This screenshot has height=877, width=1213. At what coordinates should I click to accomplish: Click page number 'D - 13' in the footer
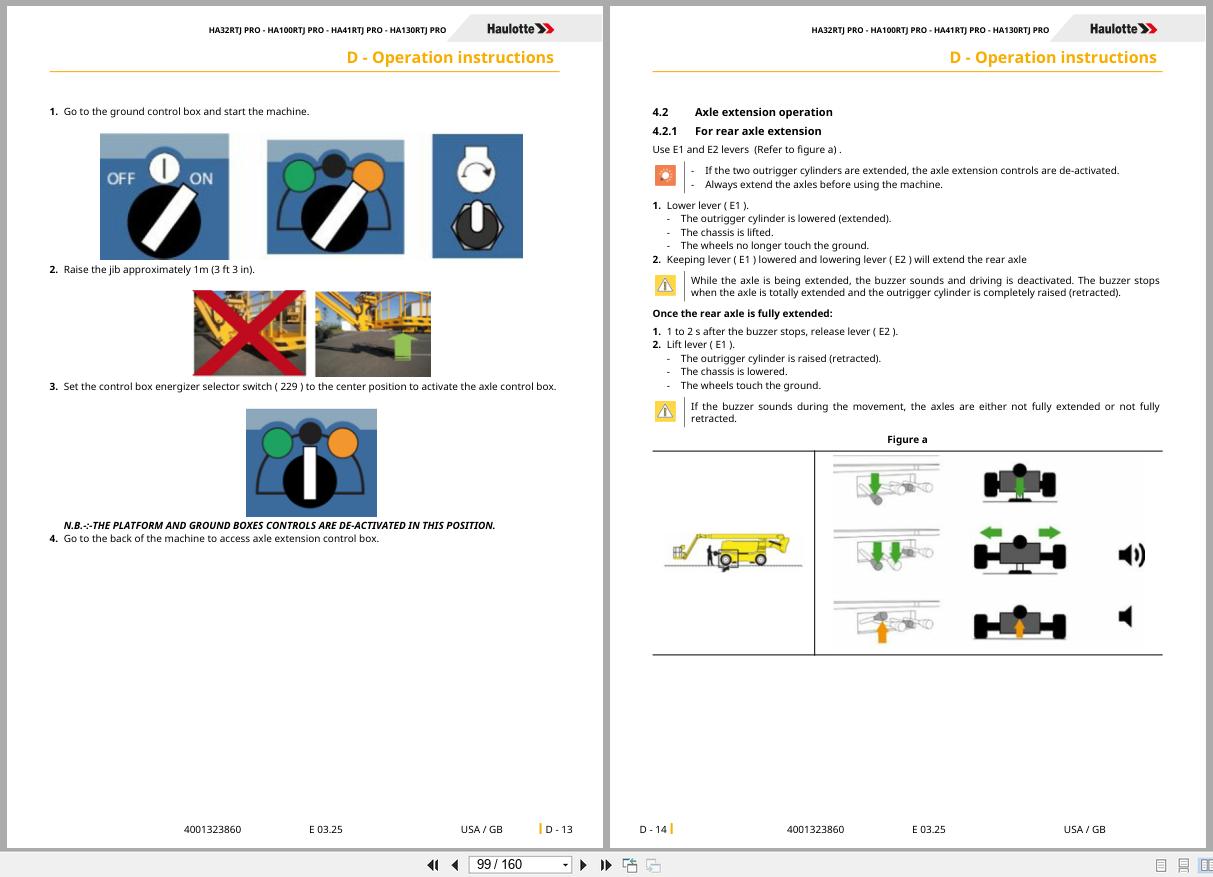coord(559,829)
